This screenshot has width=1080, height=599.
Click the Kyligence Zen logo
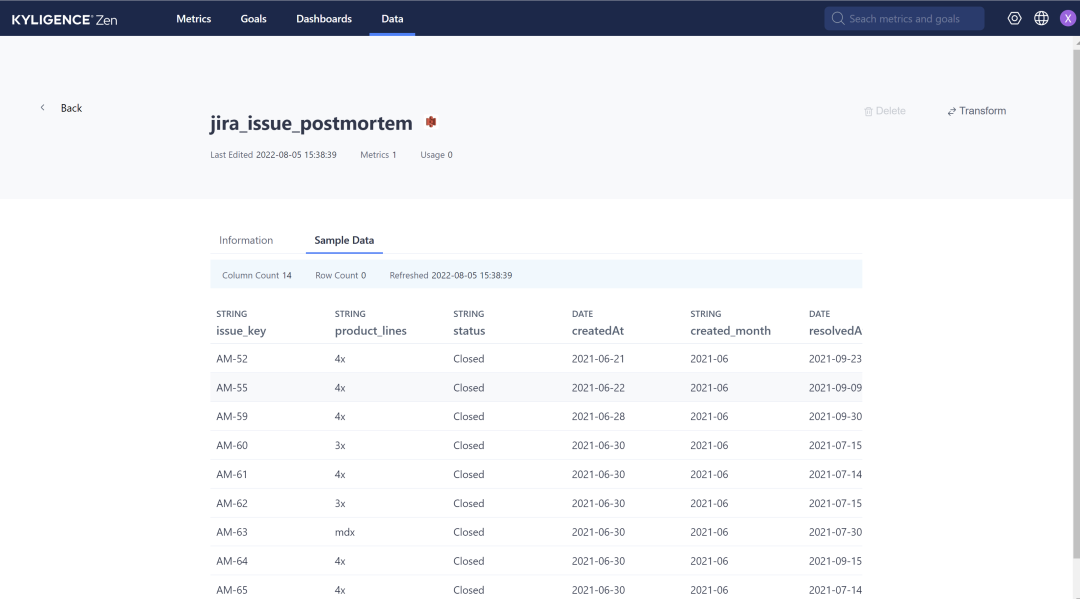click(x=64, y=19)
